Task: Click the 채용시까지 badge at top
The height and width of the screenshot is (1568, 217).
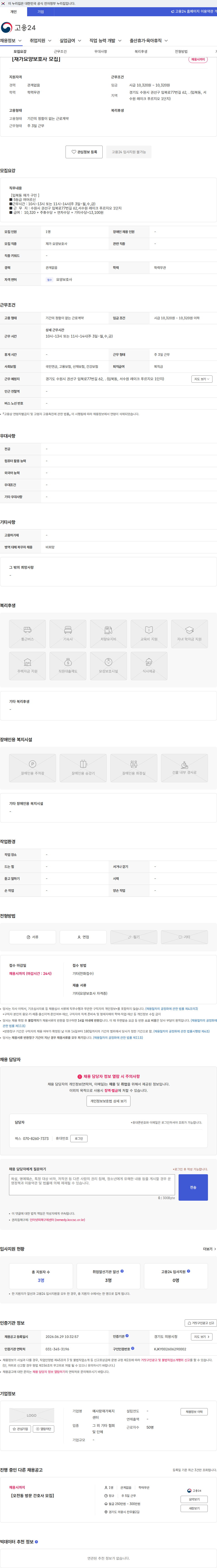Action: (198, 60)
